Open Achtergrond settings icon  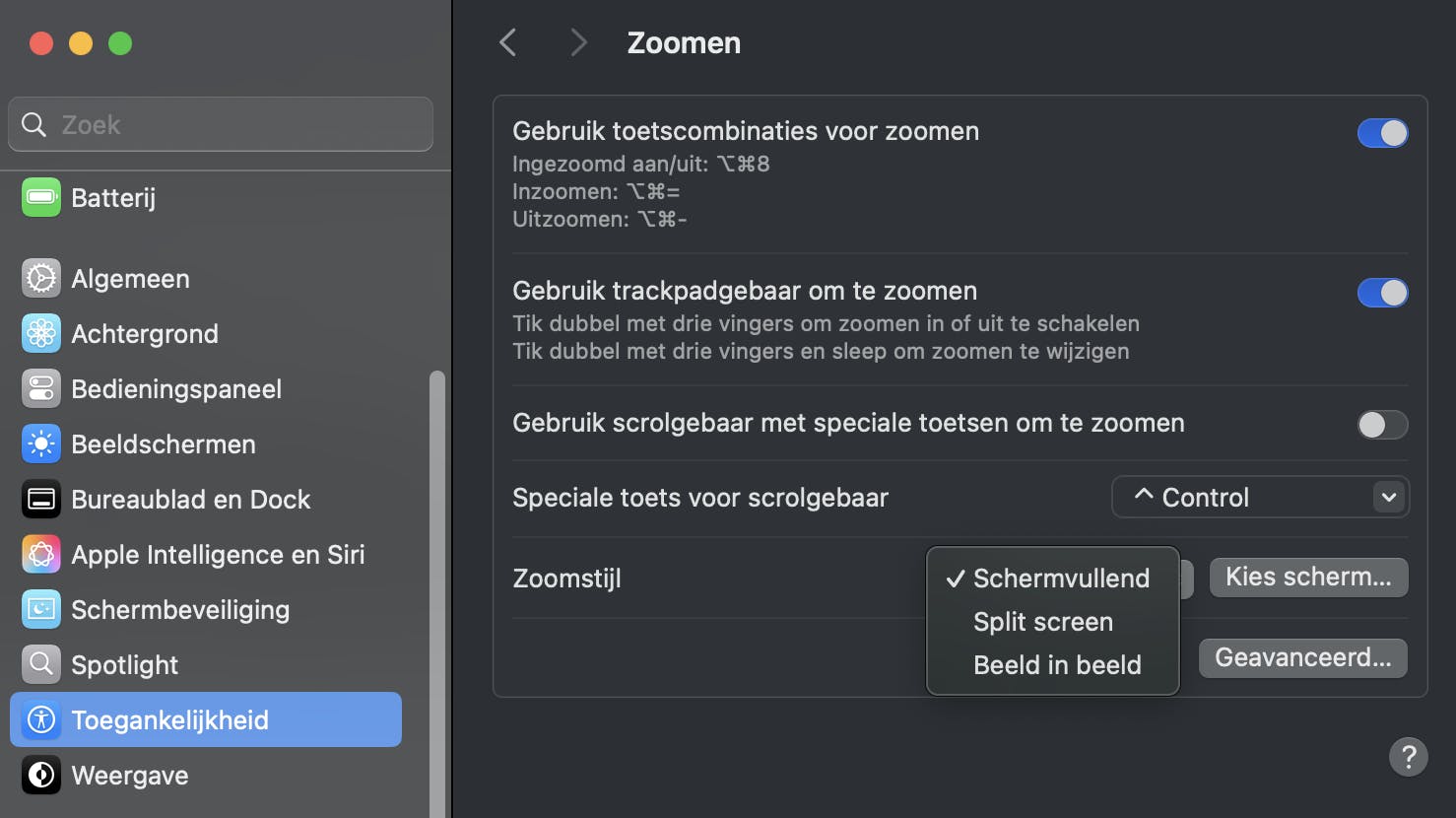coord(40,333)
